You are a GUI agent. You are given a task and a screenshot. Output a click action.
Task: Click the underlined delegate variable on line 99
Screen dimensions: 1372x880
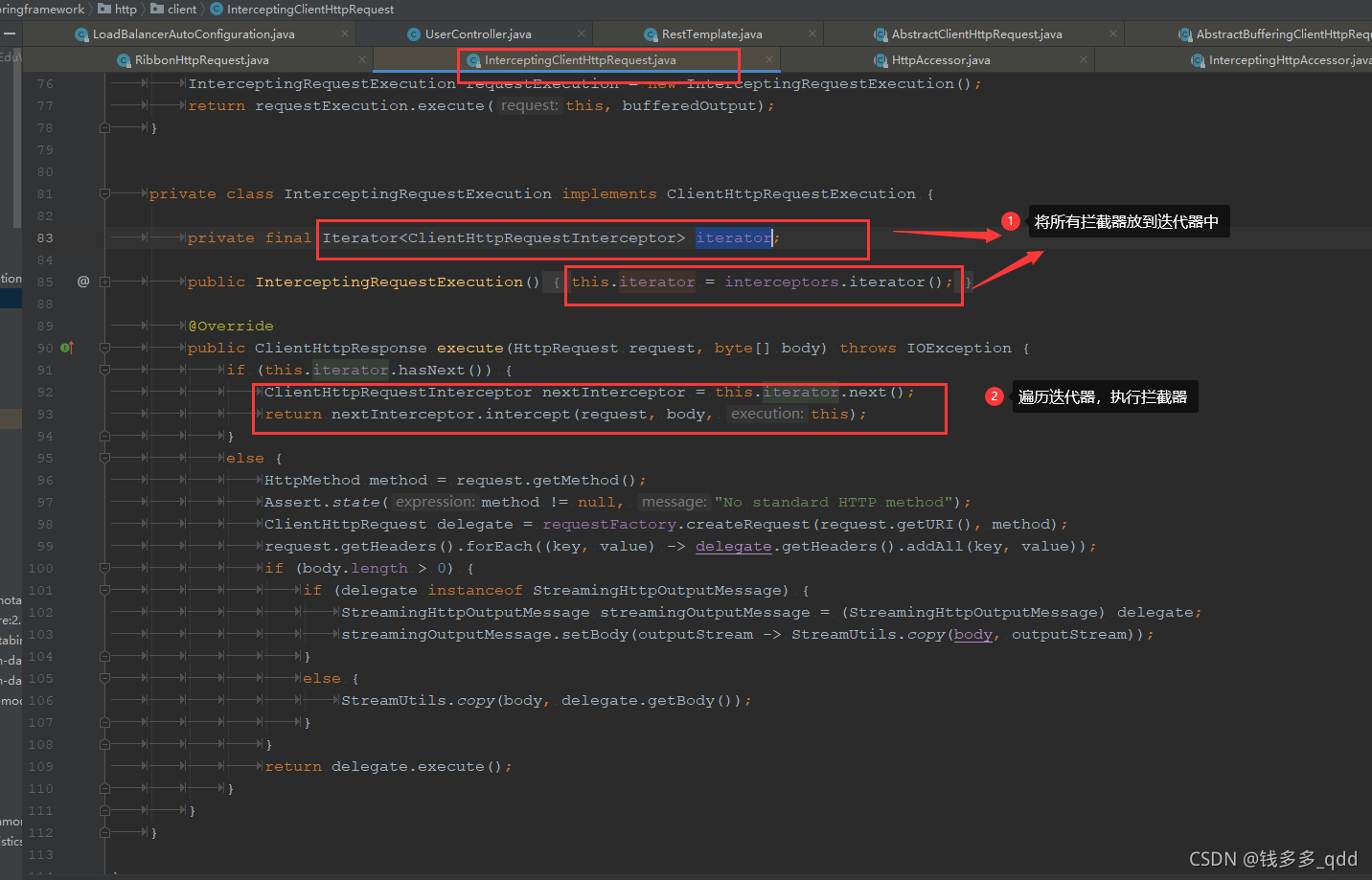[x=733, y=546]
